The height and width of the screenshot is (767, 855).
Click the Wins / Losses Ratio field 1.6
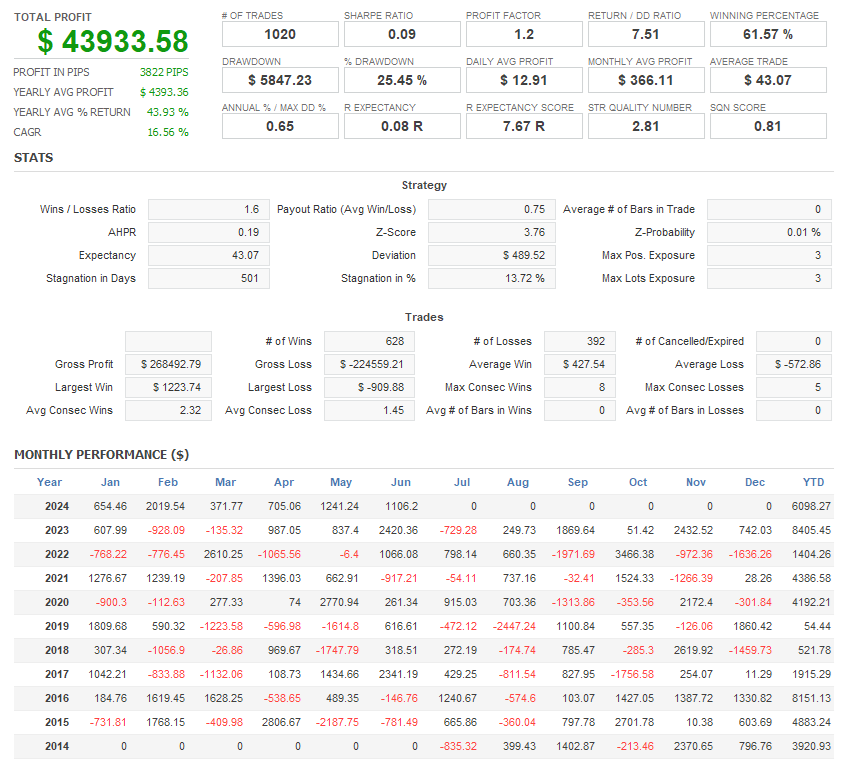point(209,209)
